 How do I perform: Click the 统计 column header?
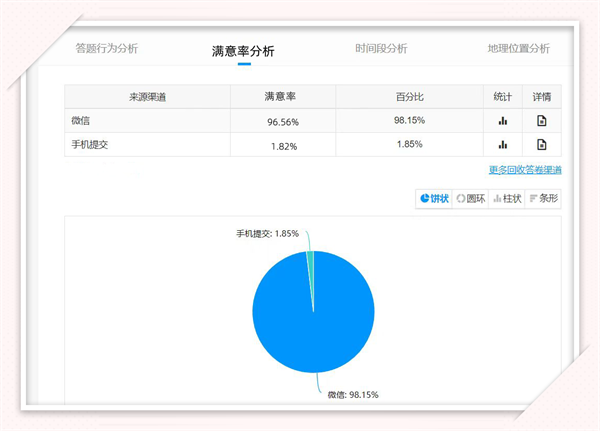[x=503, y=97]
